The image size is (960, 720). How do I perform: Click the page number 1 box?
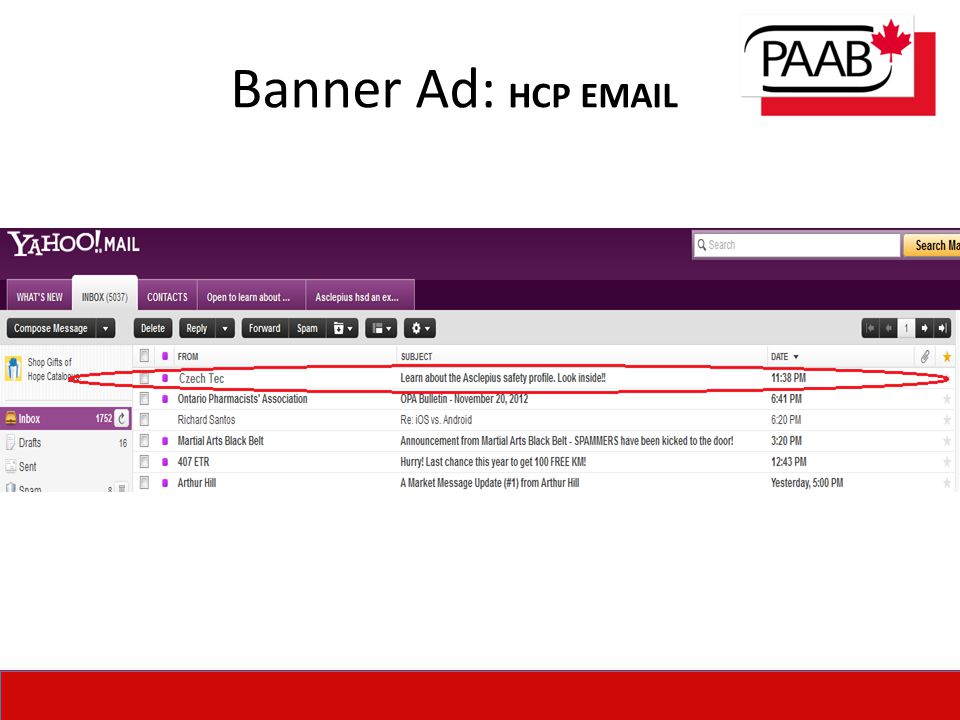[906, 329]
